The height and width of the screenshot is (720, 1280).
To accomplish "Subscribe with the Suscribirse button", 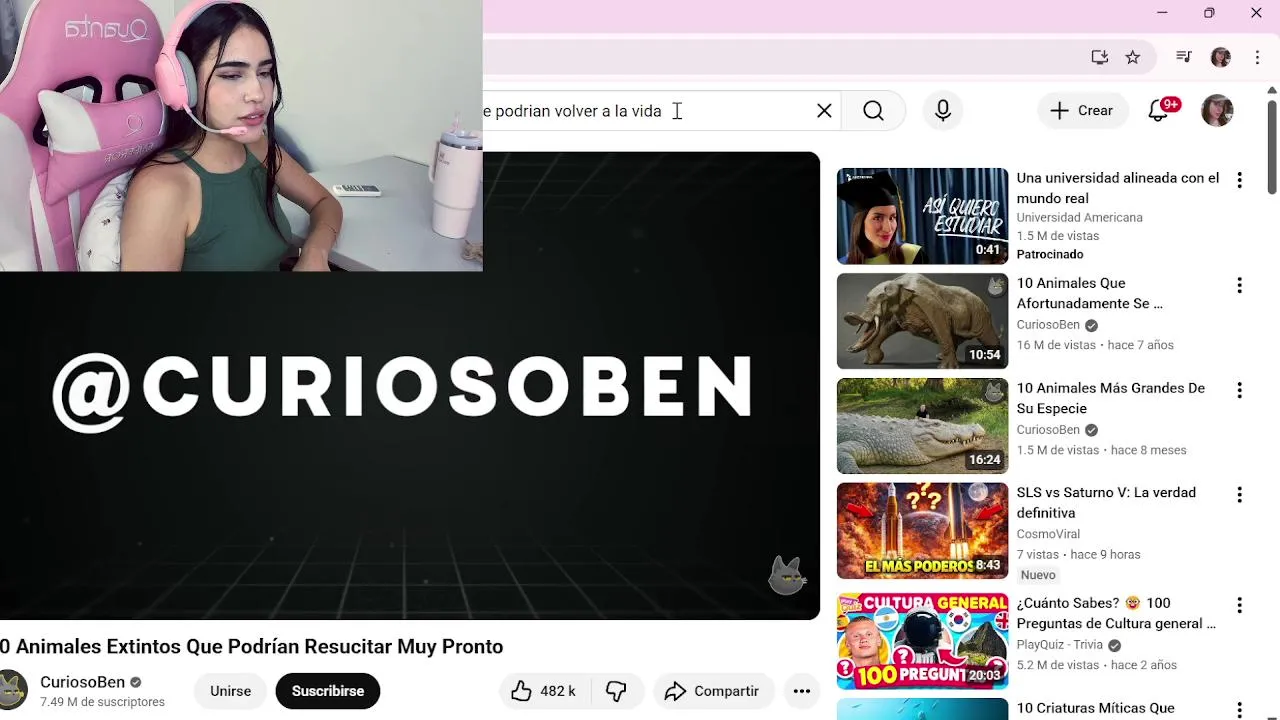I will [328, 691].
